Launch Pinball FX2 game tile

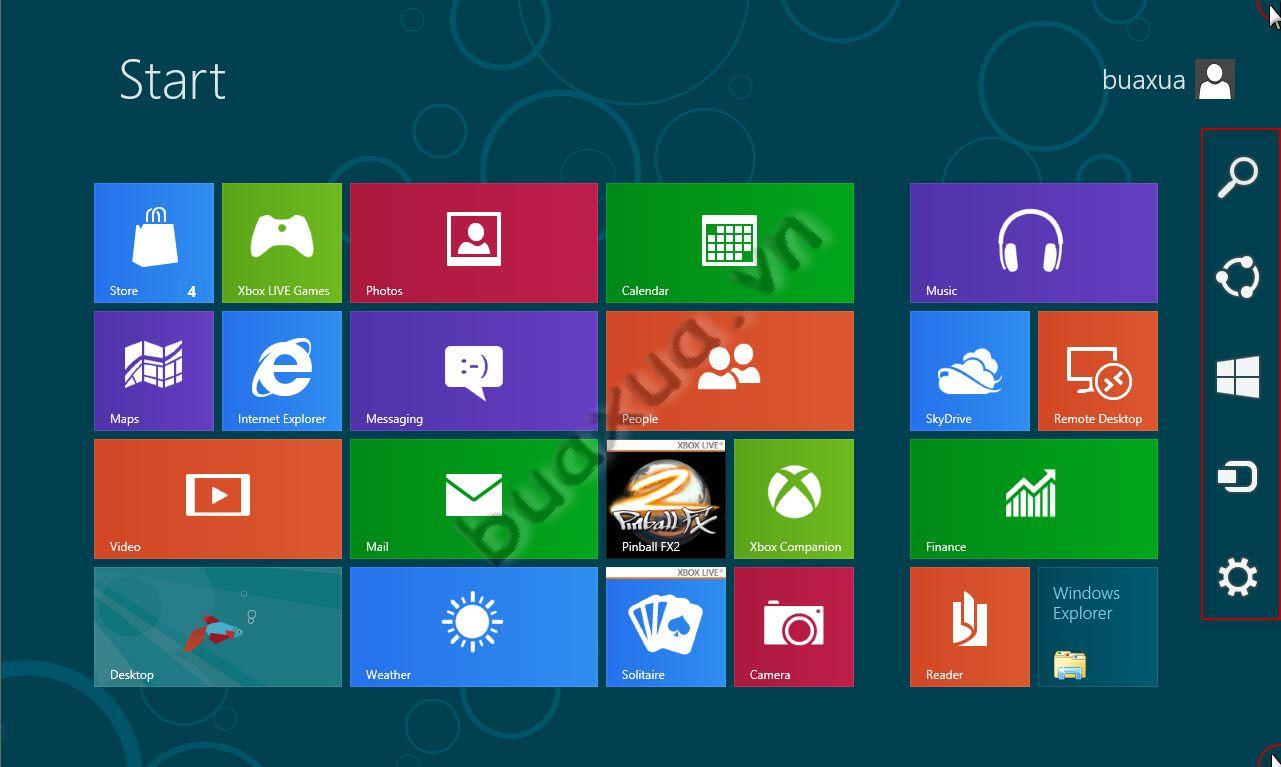(666, 499)
